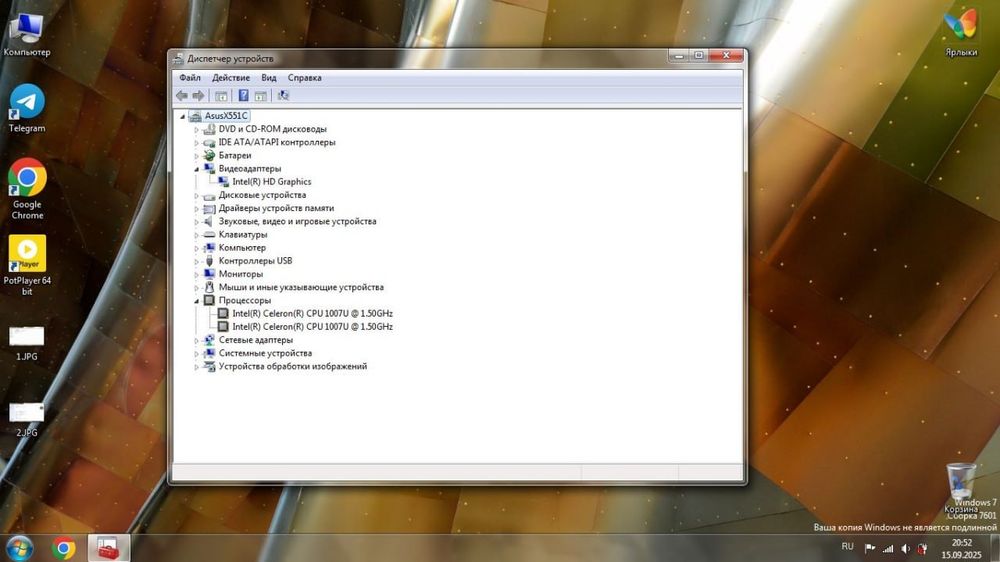Image resolution: width=1000 pixels, height=562 pixels.
Task: Click the monitor category icon
Action: [209, 274]
